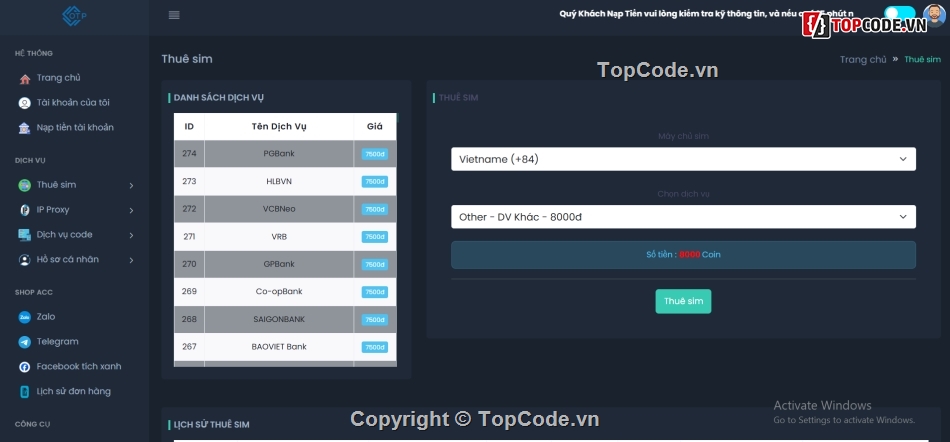Screen dimensions: 950x442
Task: Expand the Dịch vụ code submenu chevron
Action: click(x=131, y=235)
